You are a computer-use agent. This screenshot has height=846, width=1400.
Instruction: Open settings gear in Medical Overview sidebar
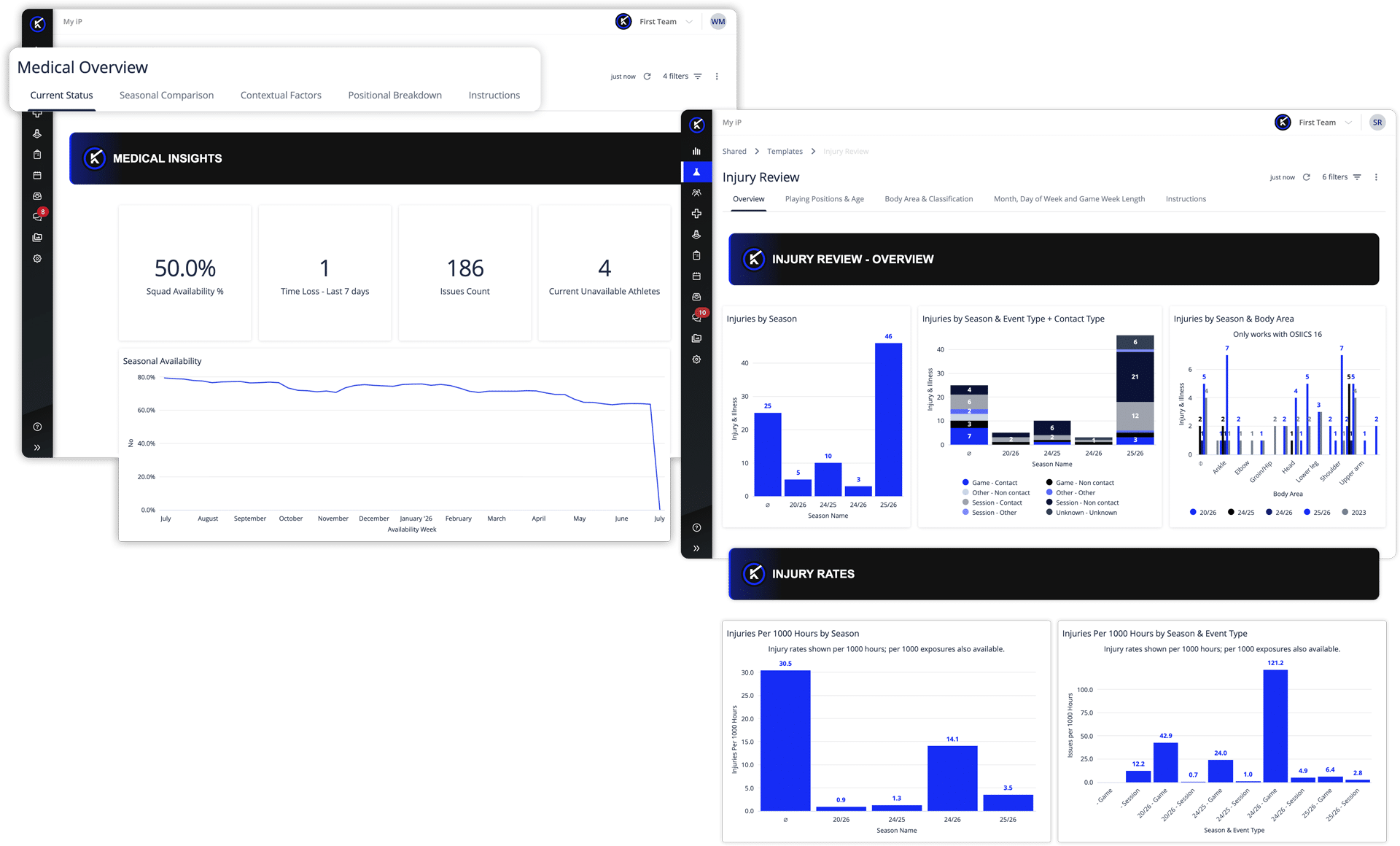[x=37, y=258]
